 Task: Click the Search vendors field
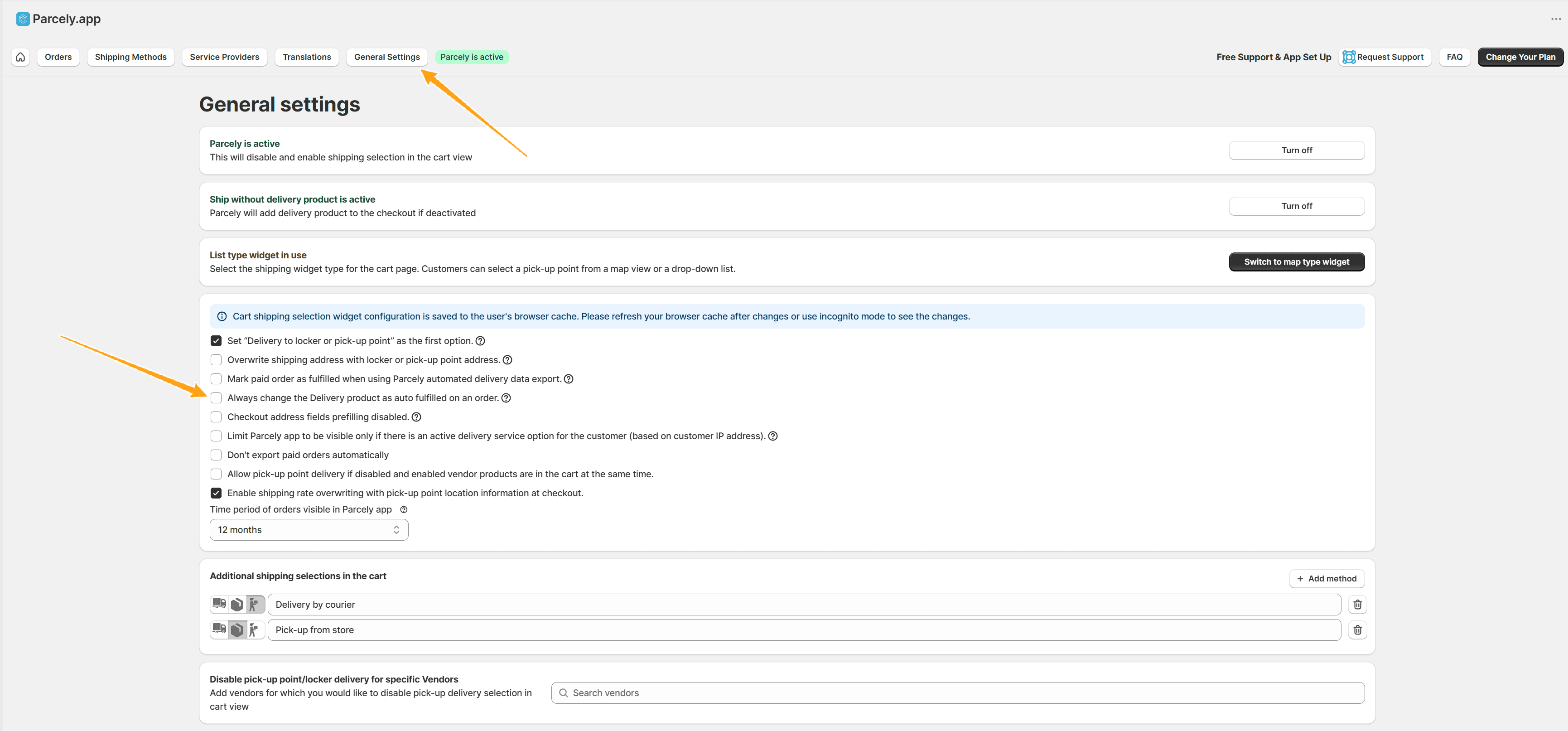pyautogui.click(x=957, y=692)
